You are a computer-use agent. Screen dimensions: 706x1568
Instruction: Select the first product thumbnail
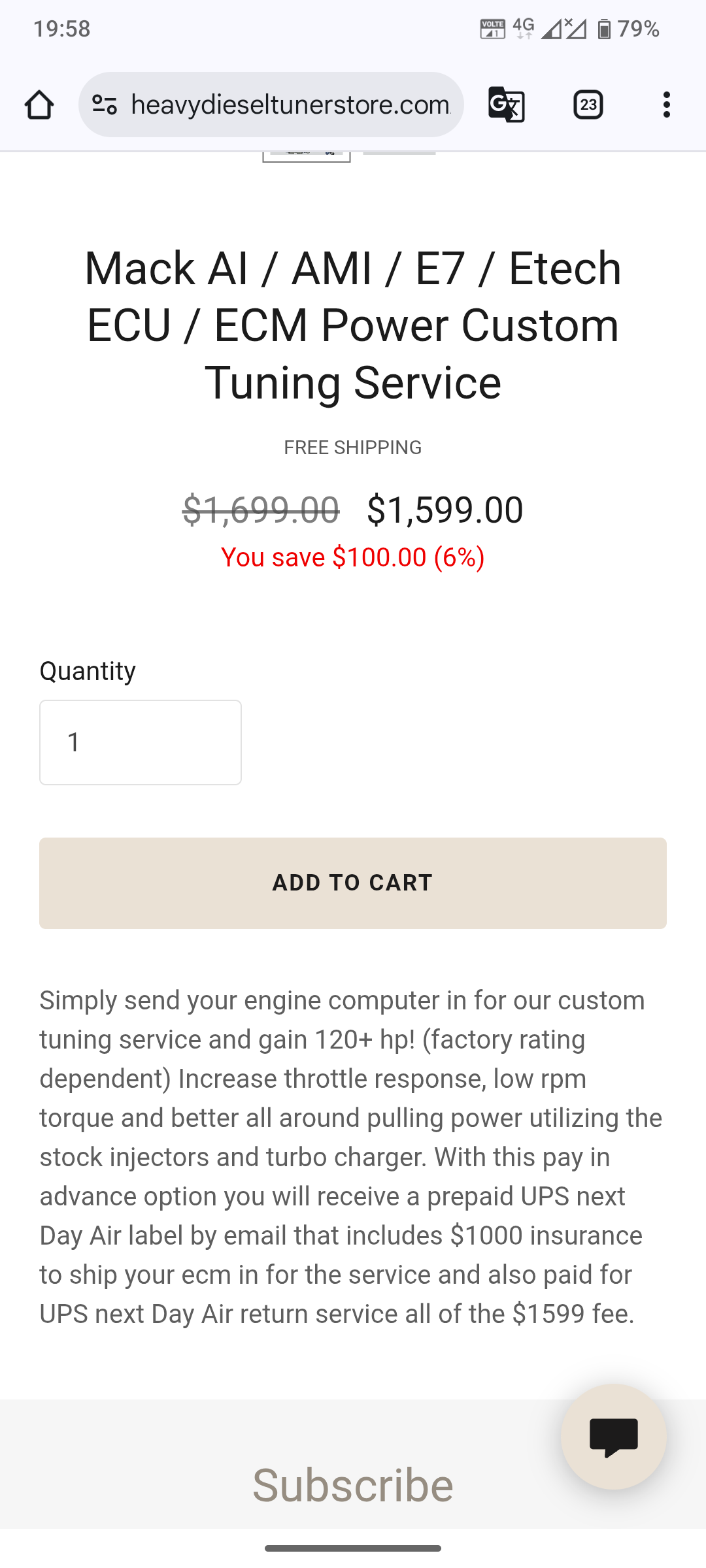[x=307, y=157]
